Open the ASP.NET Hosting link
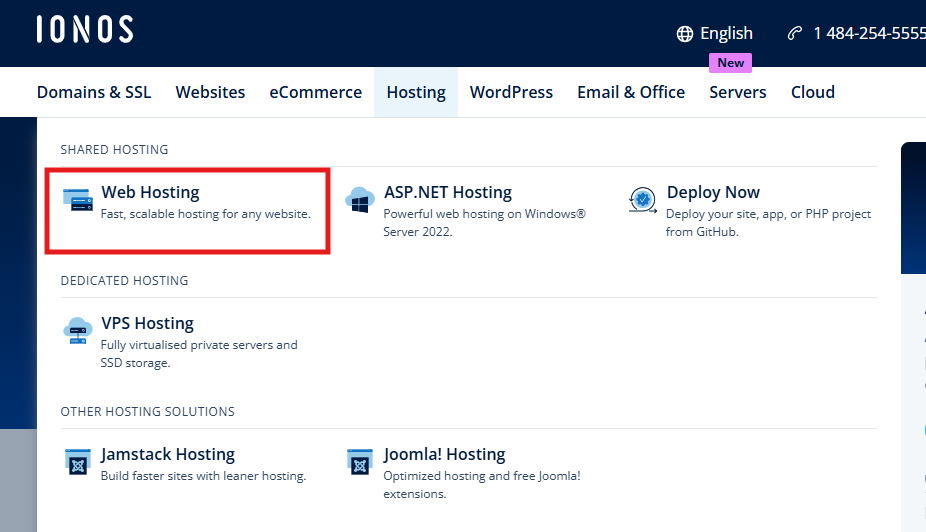The image size is (926, 532). 448,192
